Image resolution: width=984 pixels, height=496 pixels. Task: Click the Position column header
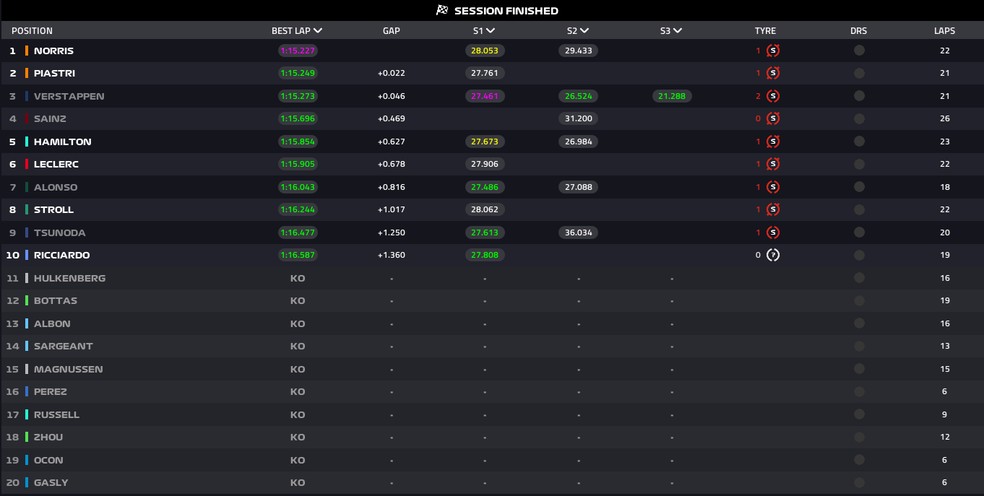(x=32, y=31)
